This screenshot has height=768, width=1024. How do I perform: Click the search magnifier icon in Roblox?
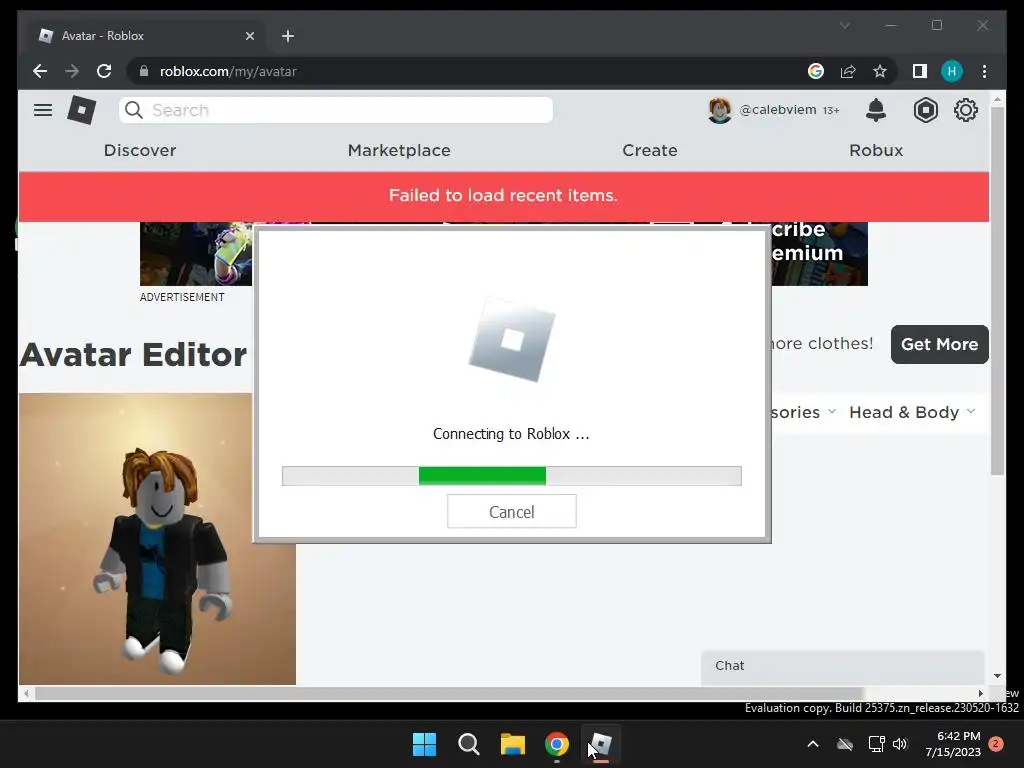point(134,110)
